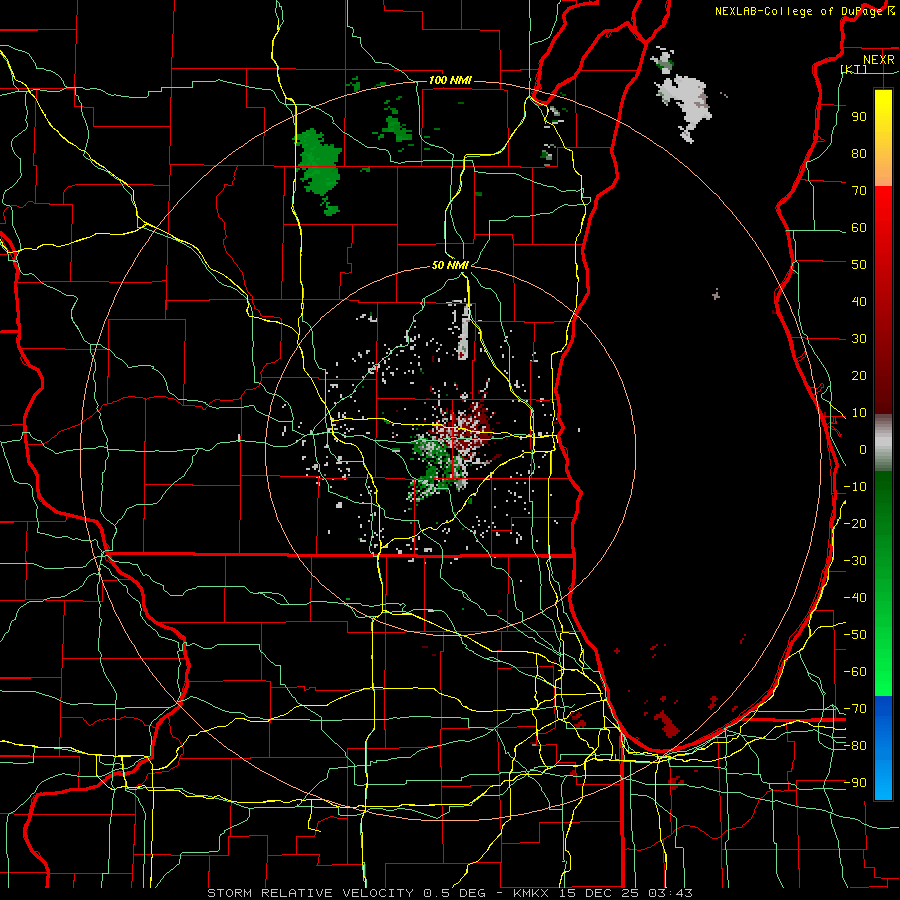Click the 15 DEC 25 03:43 timestamp
This screenshot has width=900, height=900.
624,893
